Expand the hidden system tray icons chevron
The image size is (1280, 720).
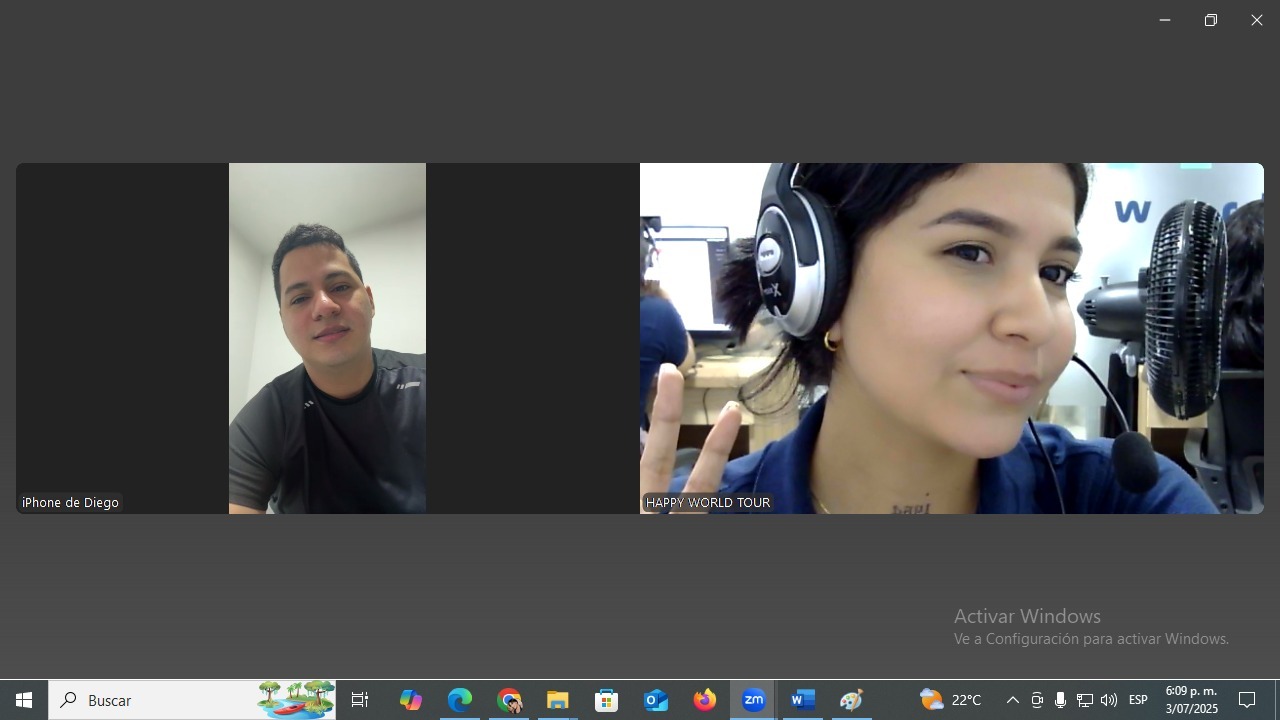pos(1012,700)
